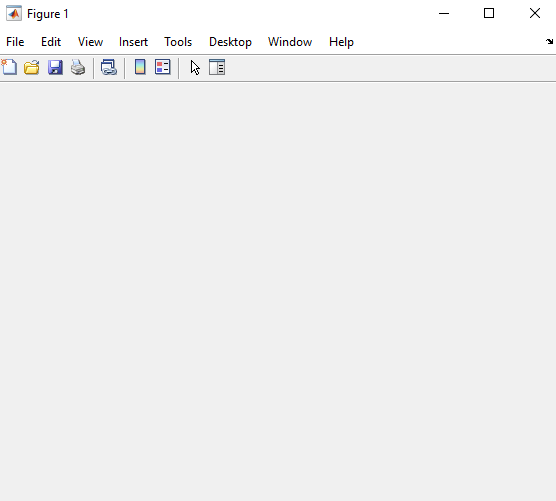Click the New Figure toolbar icon
Screen dimensions: 556x501
[9, 67]
